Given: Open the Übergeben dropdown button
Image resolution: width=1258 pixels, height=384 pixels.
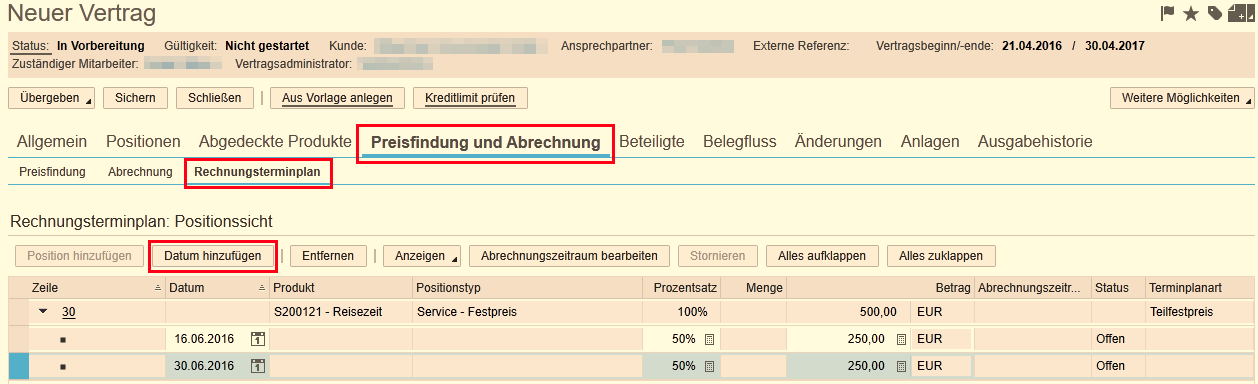Looking at the screenshot, I should (x=51, y=98).
